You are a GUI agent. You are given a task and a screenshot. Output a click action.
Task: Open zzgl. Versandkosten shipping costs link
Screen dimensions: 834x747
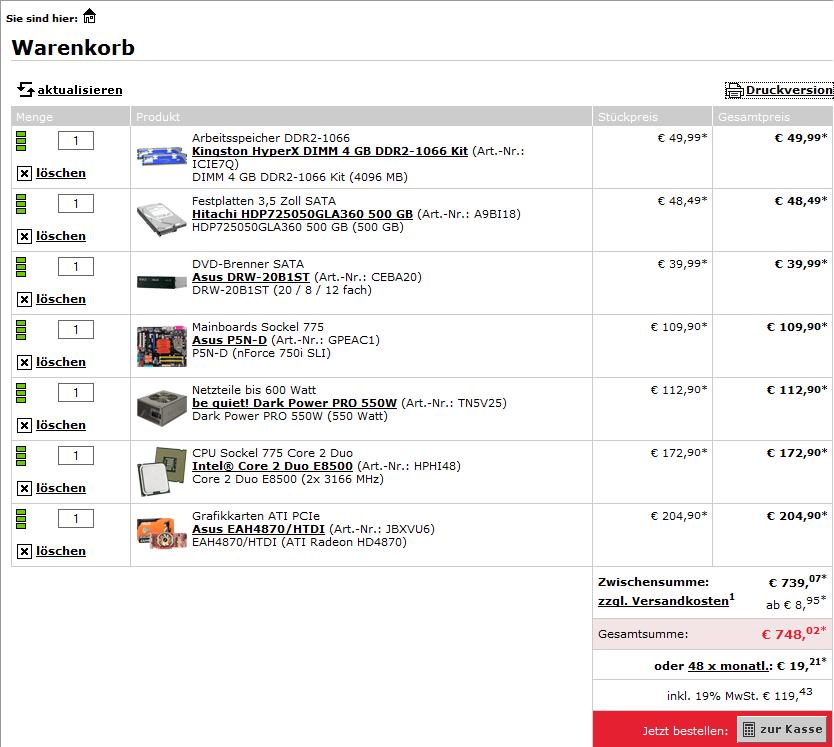pyautogui.click(x=663, y=601)
